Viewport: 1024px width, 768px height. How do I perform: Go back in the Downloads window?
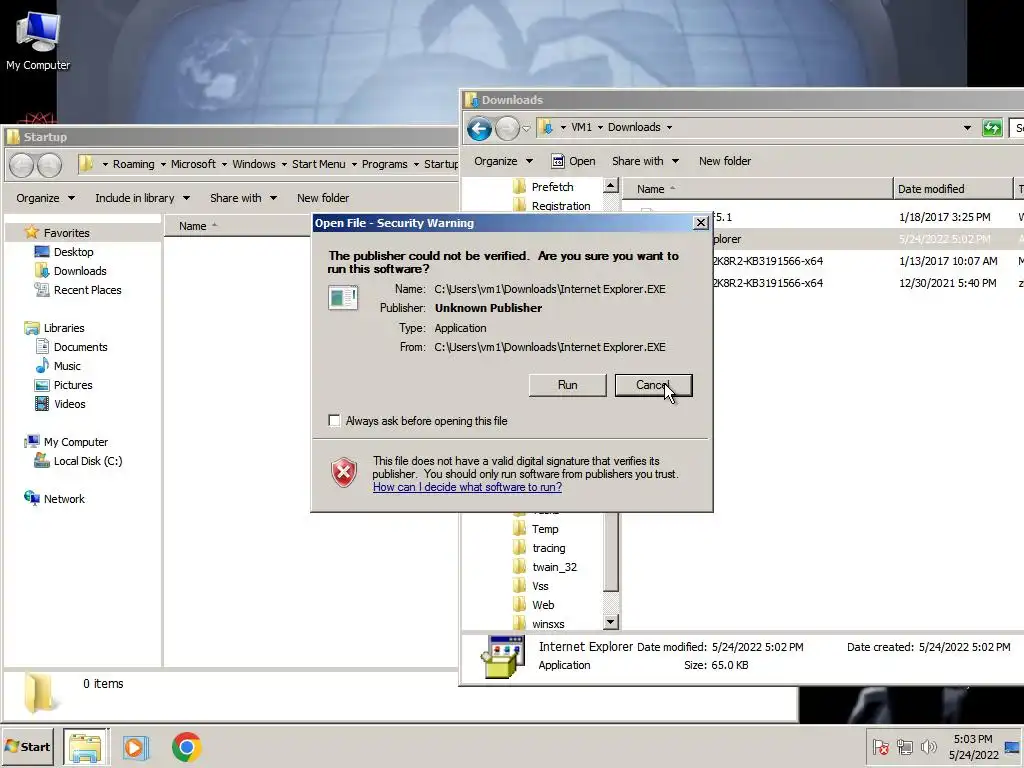pos(479,128)
